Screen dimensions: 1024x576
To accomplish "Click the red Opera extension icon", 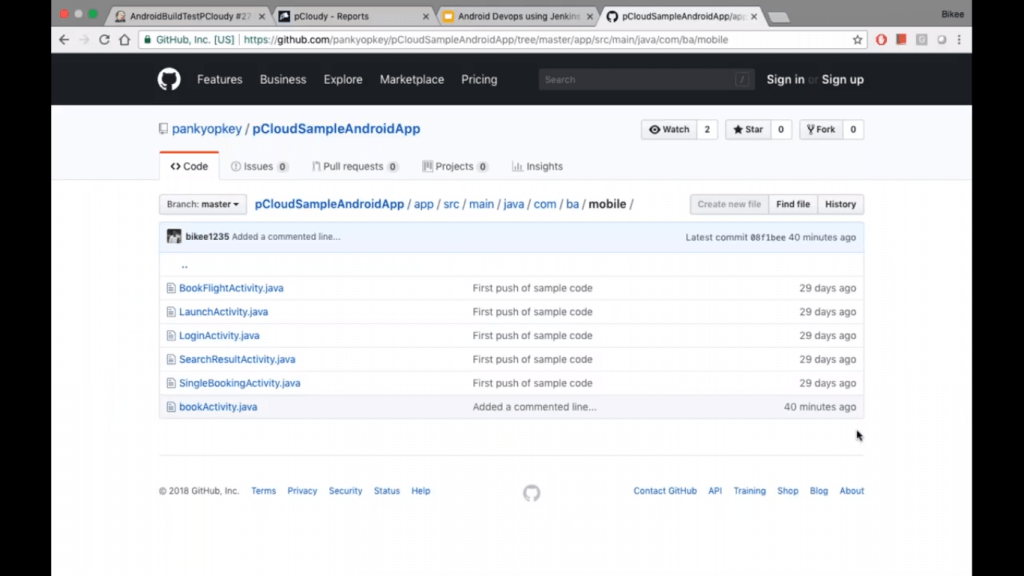I will point(881,40).
